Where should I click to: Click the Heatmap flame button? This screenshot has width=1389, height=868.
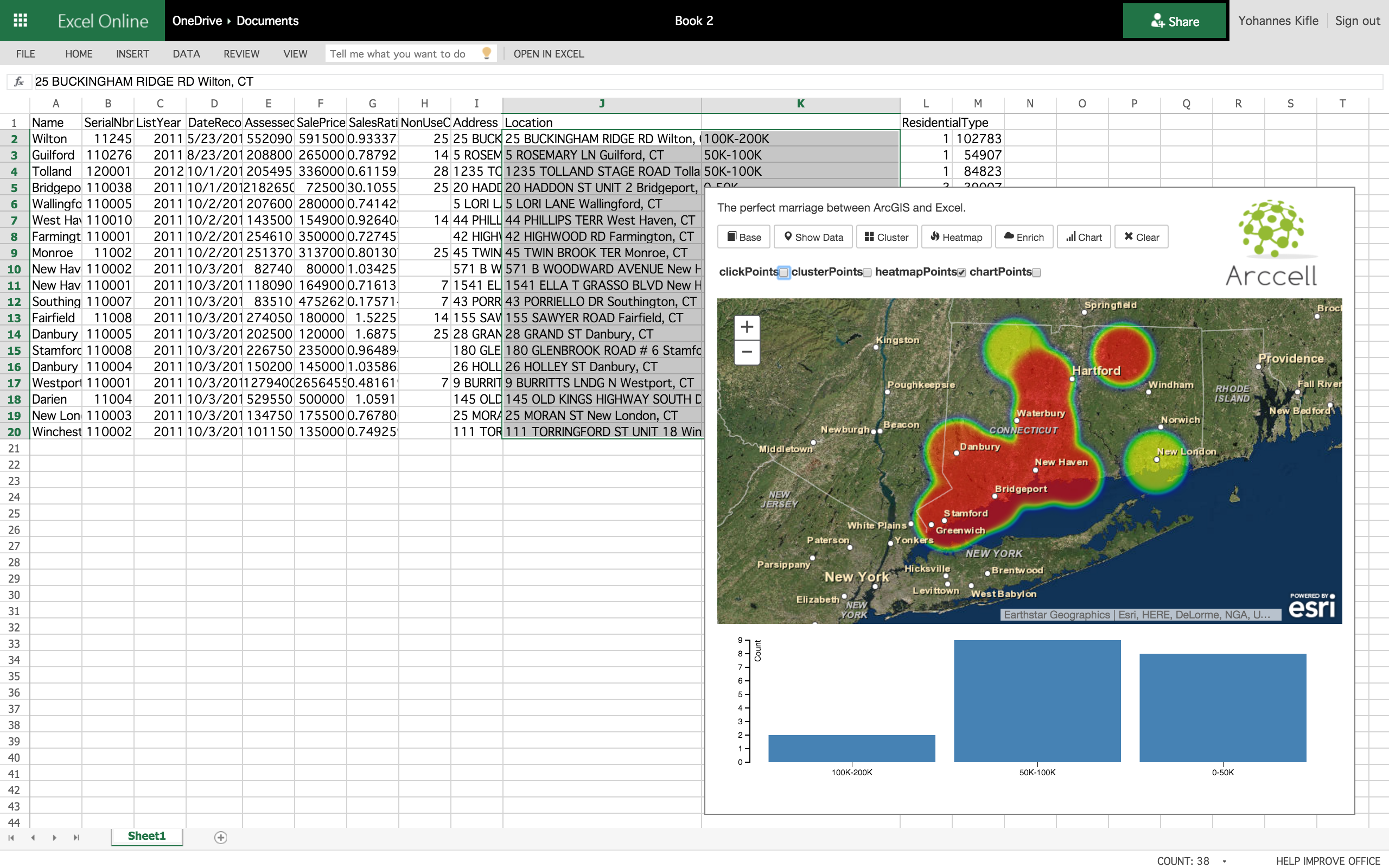pyautogui.click(x=955, y=237)
